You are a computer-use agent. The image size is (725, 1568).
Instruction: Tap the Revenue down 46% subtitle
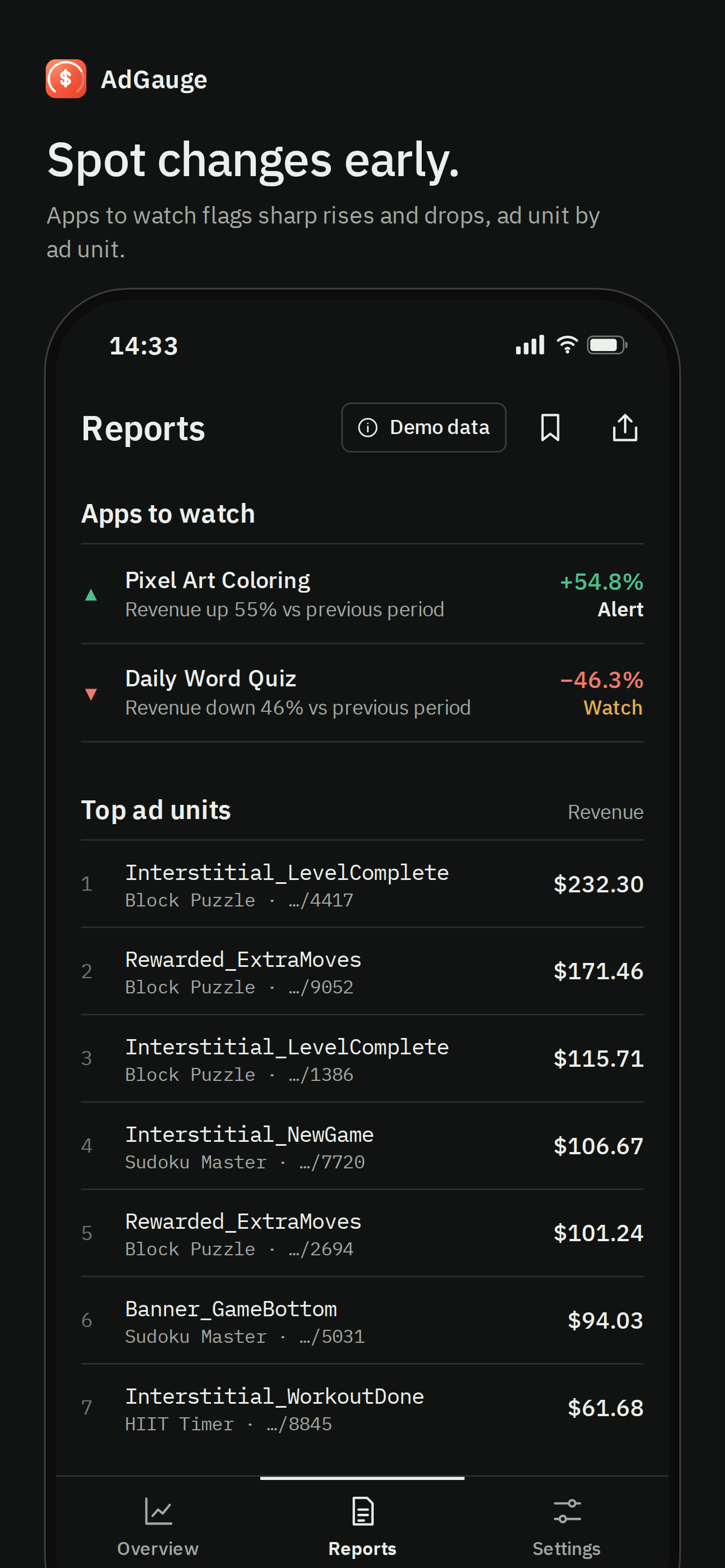pyautogui.click(x=298, y=707)
